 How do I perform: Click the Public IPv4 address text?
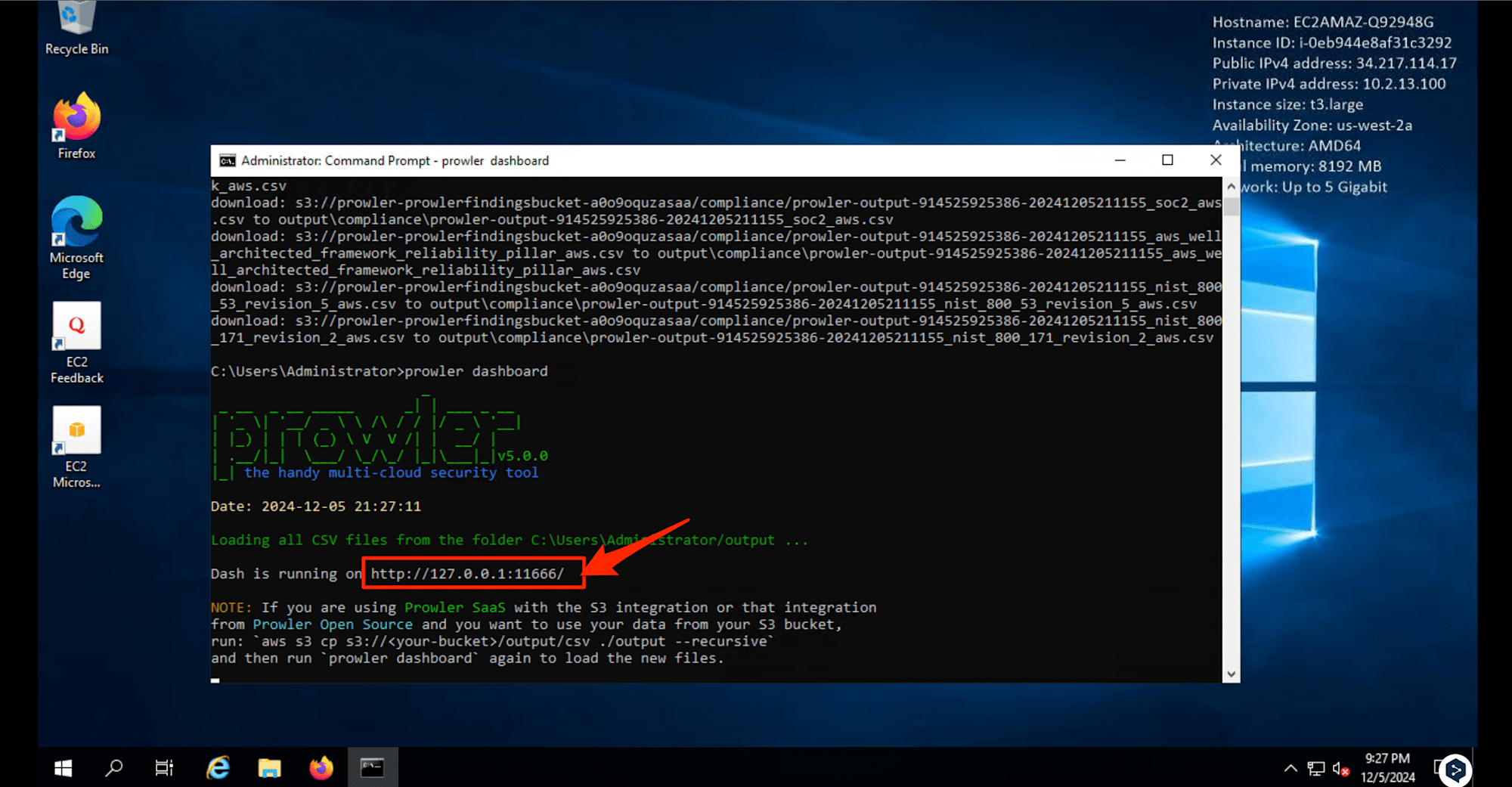tap(1334, 64)
